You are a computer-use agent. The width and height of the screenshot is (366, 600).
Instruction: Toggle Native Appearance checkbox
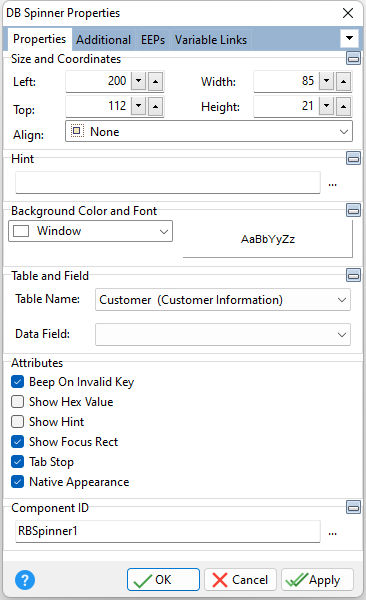pos(18,481)
